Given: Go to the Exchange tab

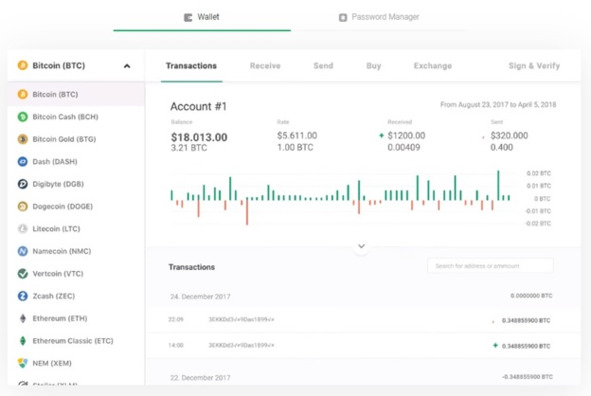Looking at the screenshot, I should 433,66.
